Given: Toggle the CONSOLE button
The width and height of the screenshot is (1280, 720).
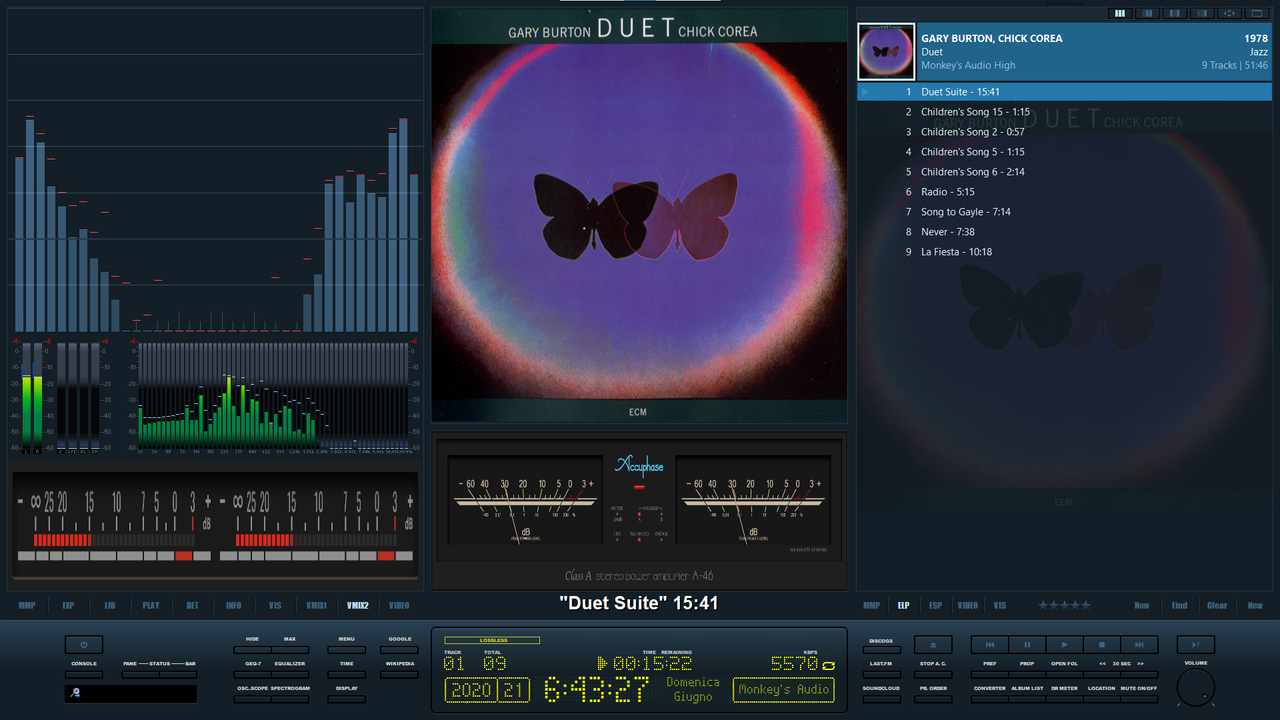Looking at the screenshot, I should point(84,675).
